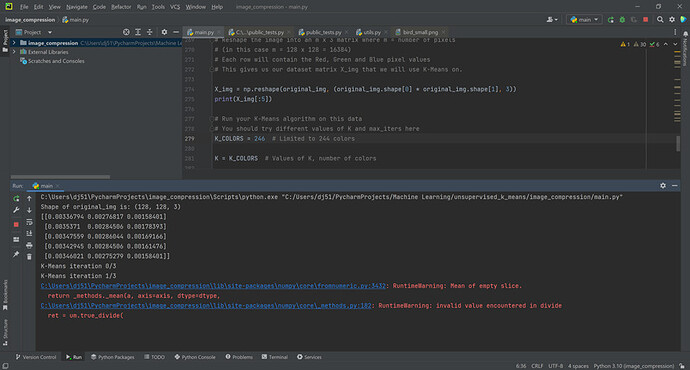Open the VCS menu
This screenshot has width=690, height=370.
175,7
